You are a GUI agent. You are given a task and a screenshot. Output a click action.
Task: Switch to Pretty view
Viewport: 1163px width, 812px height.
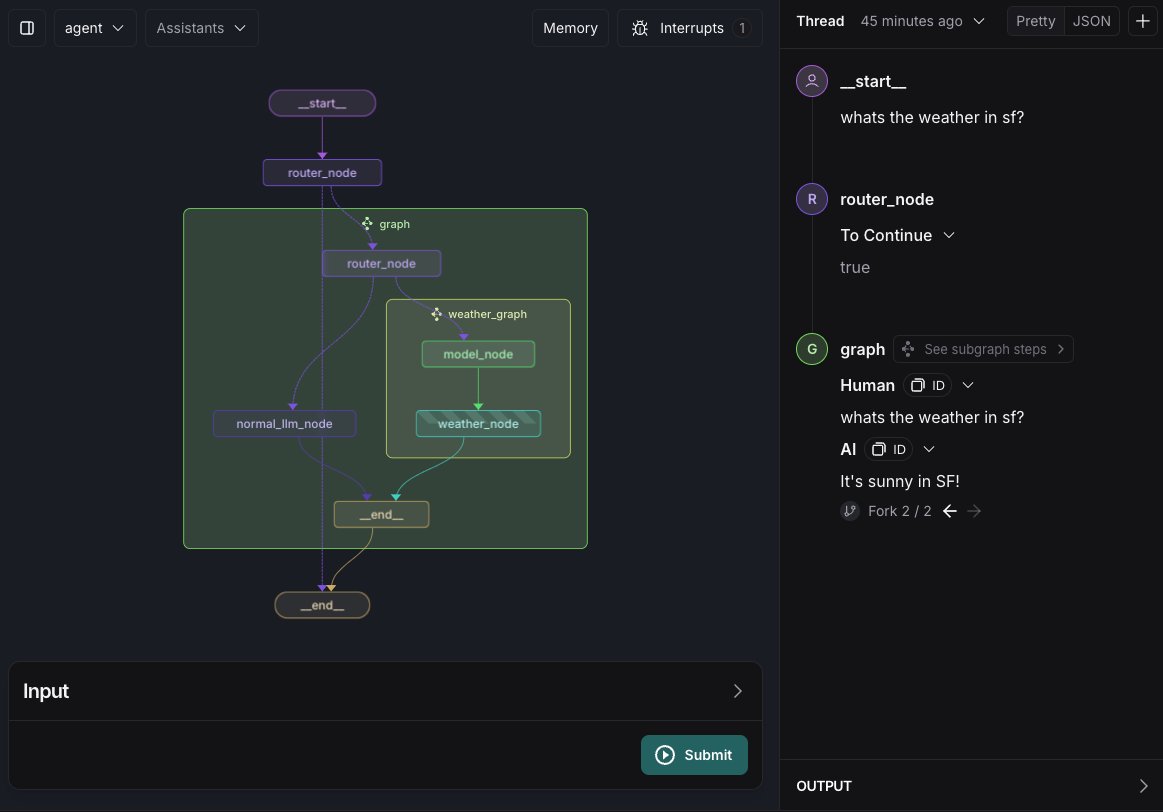coord(1035,21)
